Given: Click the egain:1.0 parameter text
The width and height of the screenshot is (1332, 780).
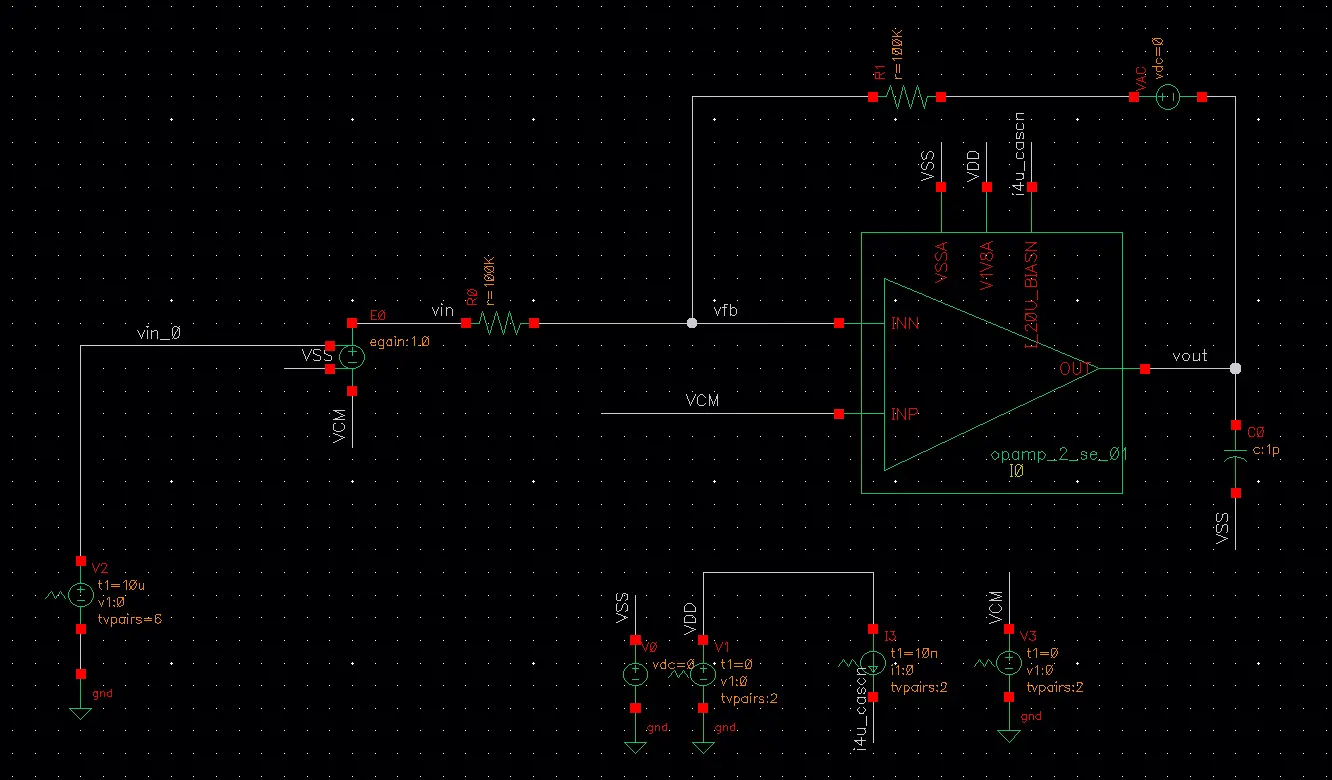Looking at the screenshot, I should [399, 341].
